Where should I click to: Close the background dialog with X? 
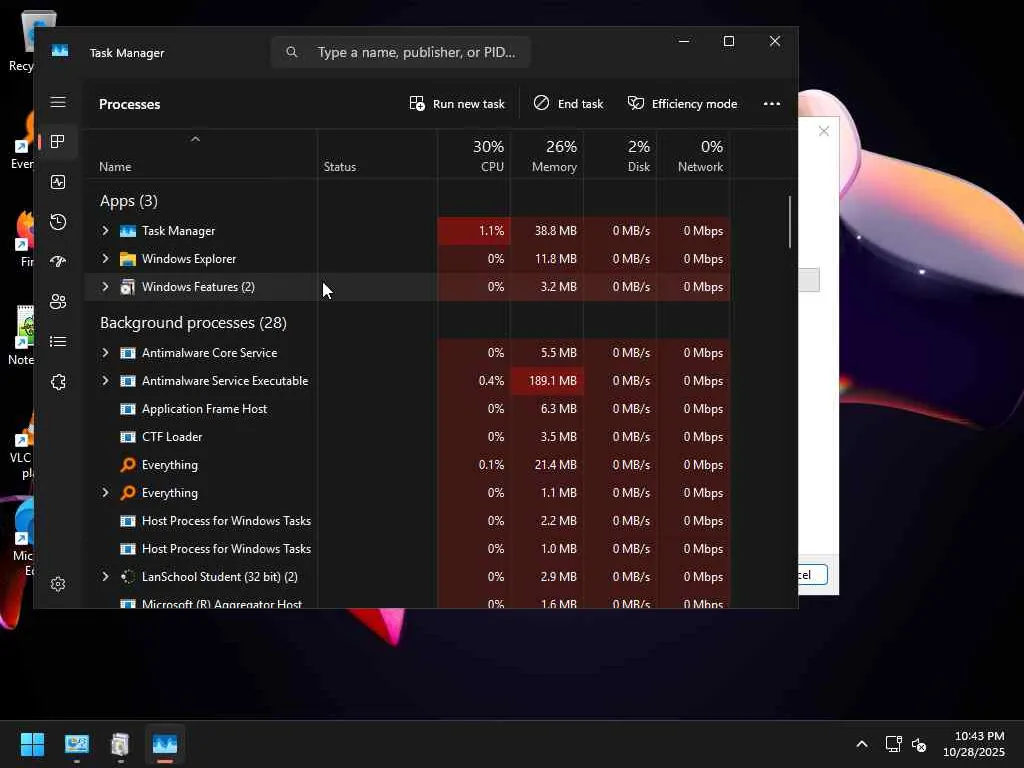pos(824,131)
